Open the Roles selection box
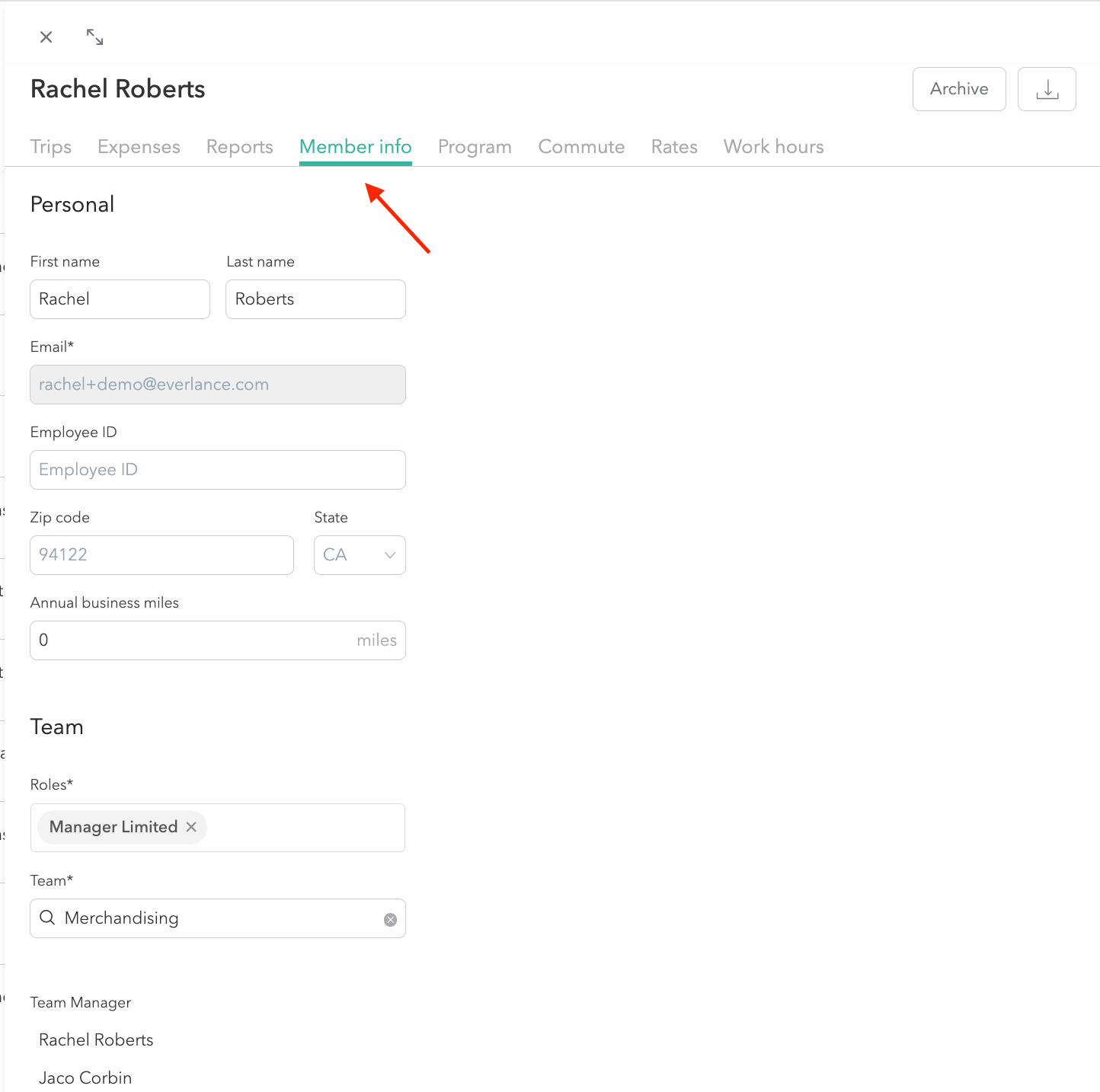Viewport: 1100px width, 1092px height. click(x=305, y=828)
